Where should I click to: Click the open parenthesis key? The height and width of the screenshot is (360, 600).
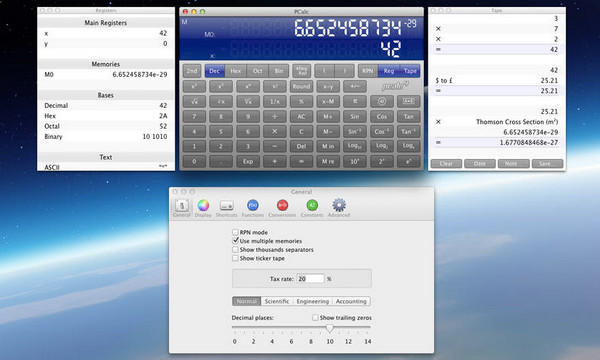[x=324, y=71]
